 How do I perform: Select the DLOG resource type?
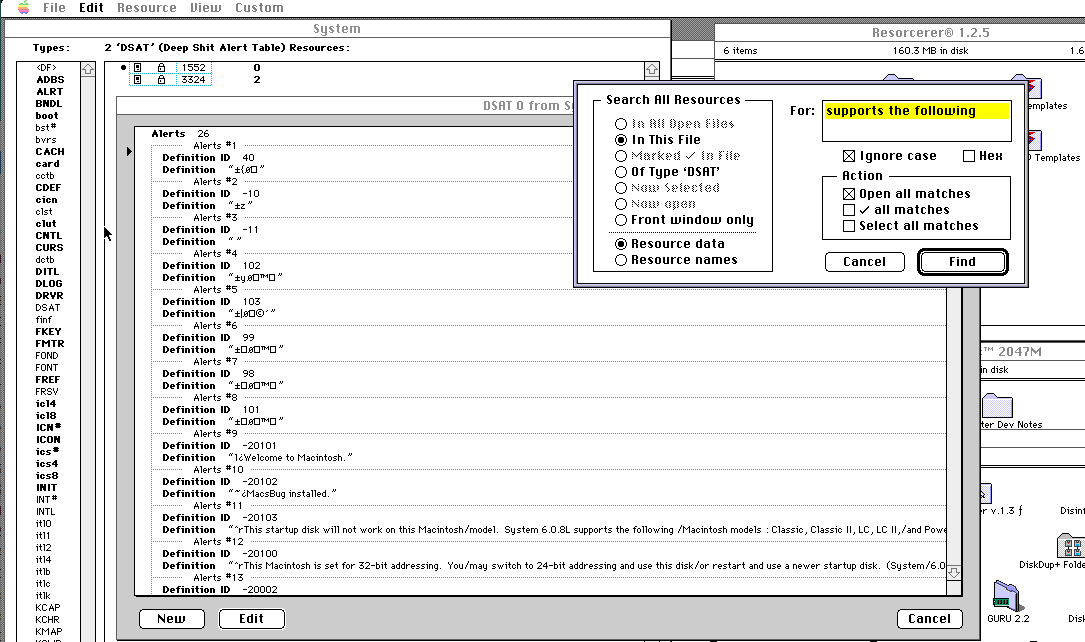tap(48, 284)
